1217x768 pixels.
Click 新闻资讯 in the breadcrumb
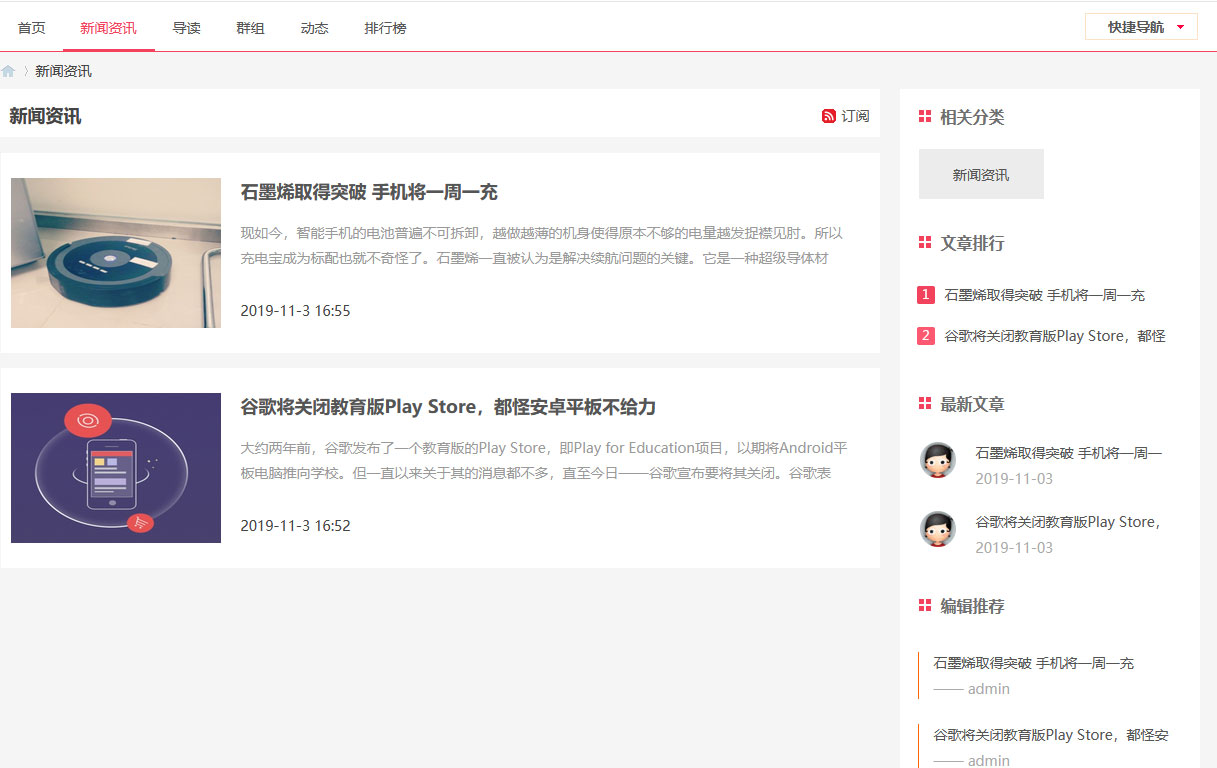tap(63, 71)
